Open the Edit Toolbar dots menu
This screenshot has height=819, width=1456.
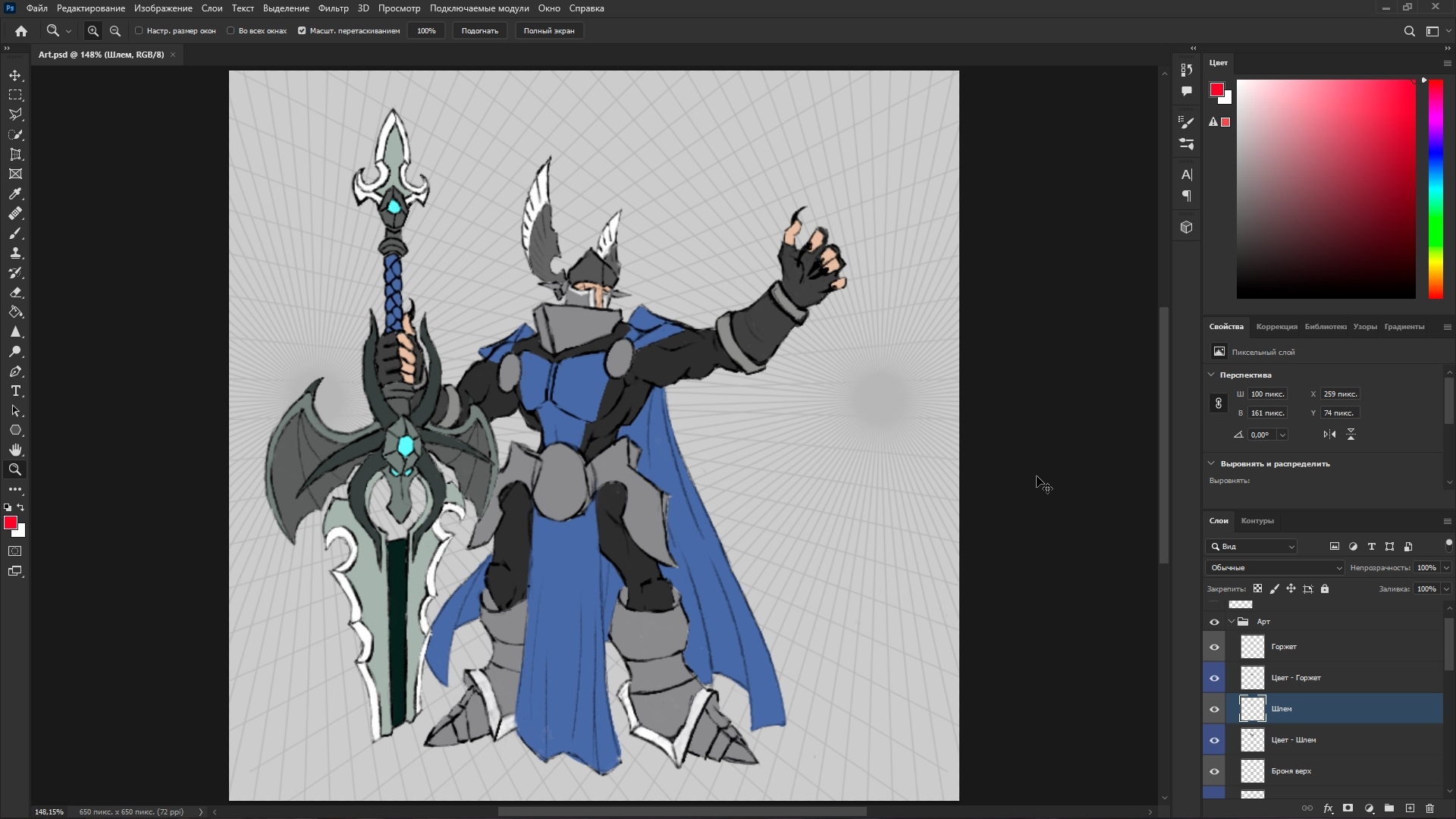pos(15,489)
